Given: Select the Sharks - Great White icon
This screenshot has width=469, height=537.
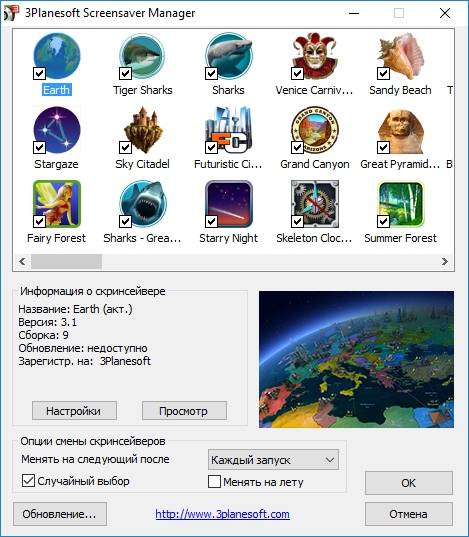Looking at the screenshot, I should point(142,204).
